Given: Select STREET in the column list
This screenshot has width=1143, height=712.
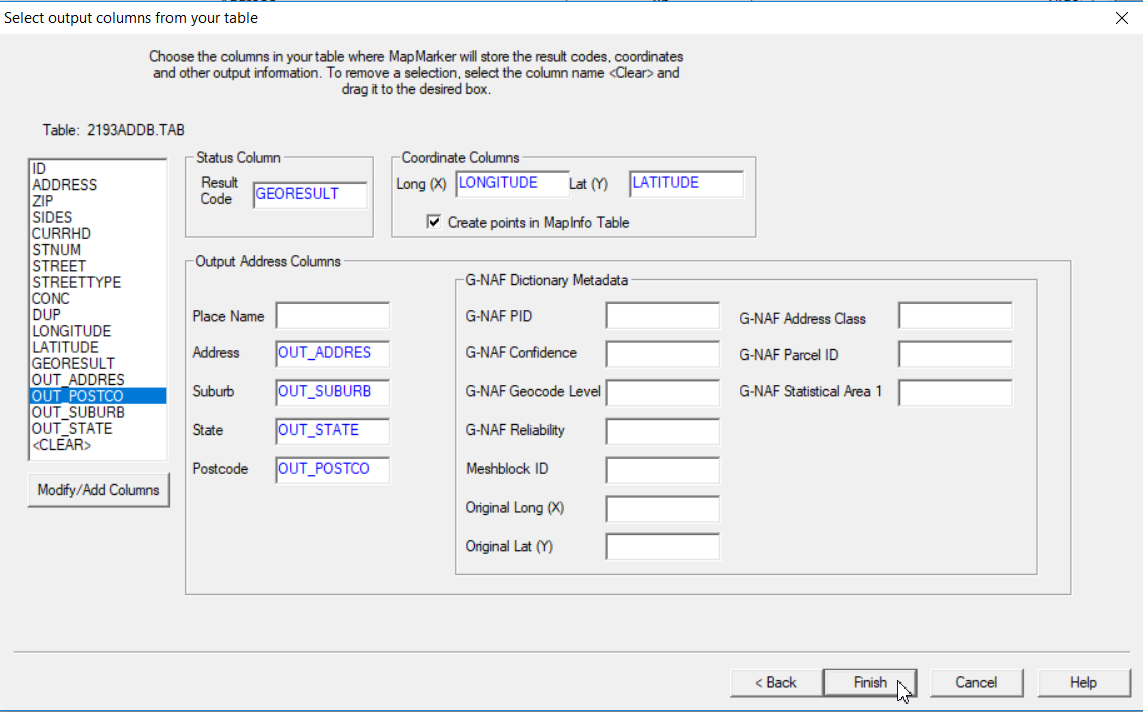Looking at the screenshot, I should pyautogui.click(x=98, y=266).
